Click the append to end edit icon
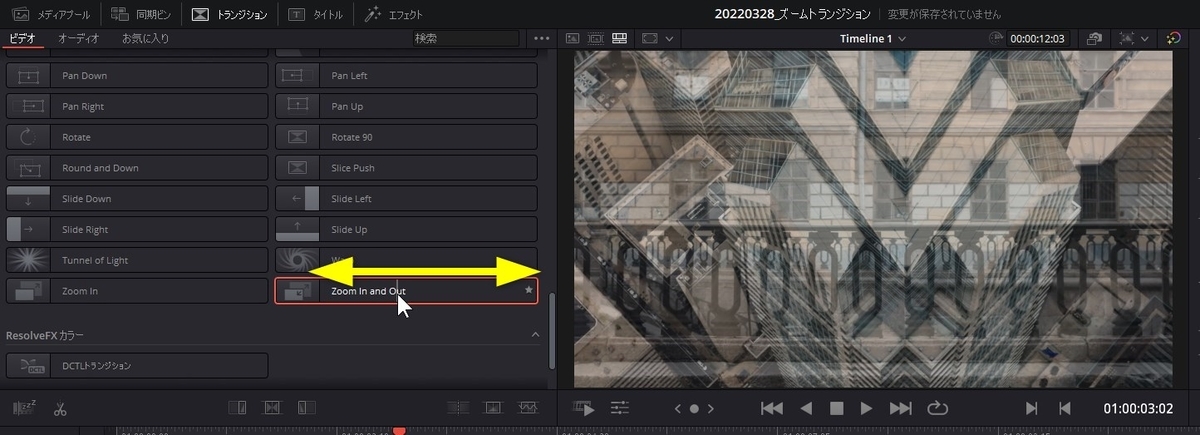Image resolution: width=1200 pixels, height=435 pixels. click(272, 408)
